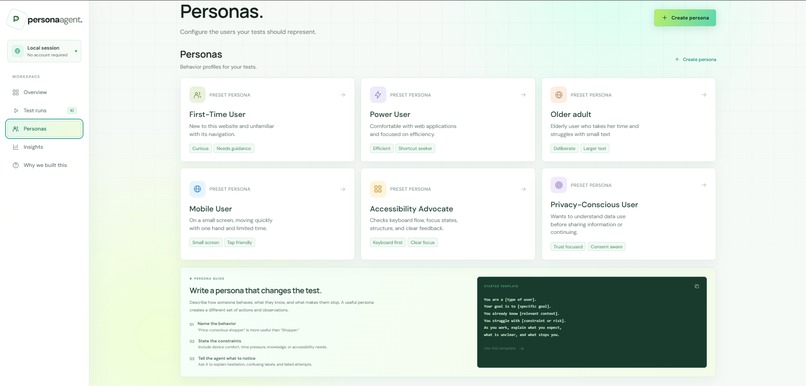This screenshot has height=386, width=806.
Task: Click the Mobile User card title
Action: (x=211, y=209)
